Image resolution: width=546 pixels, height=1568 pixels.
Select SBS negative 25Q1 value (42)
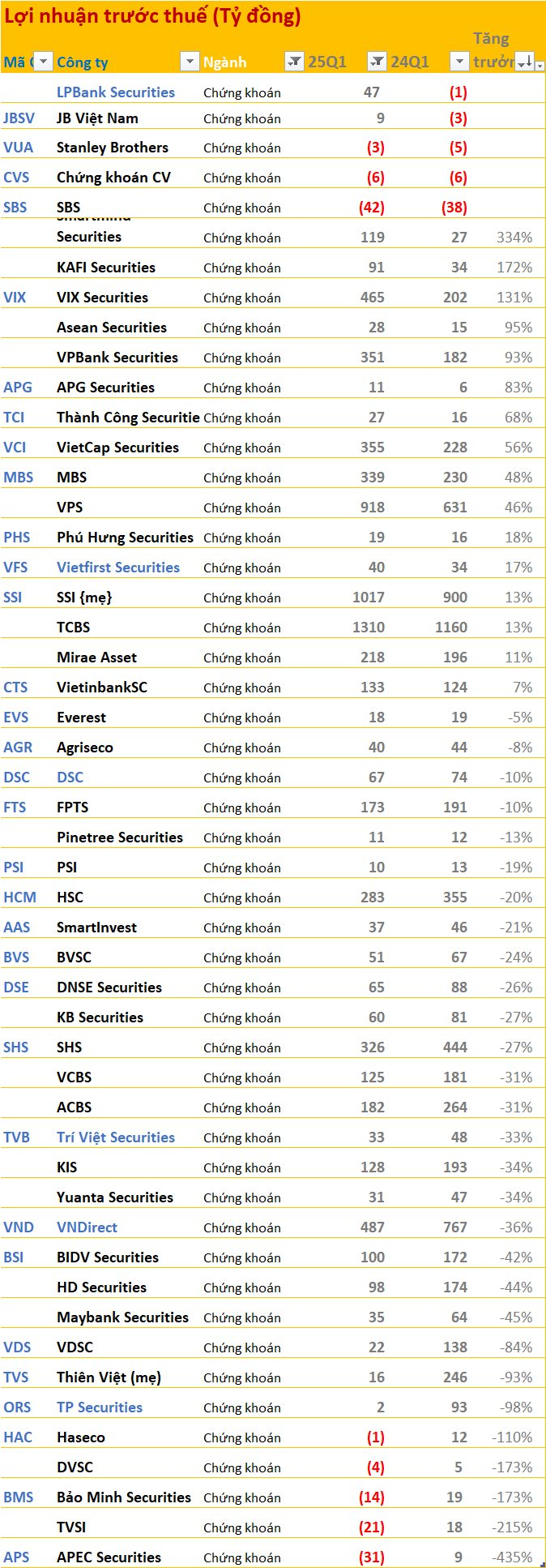pyautogui.click(x=372, y=208)
